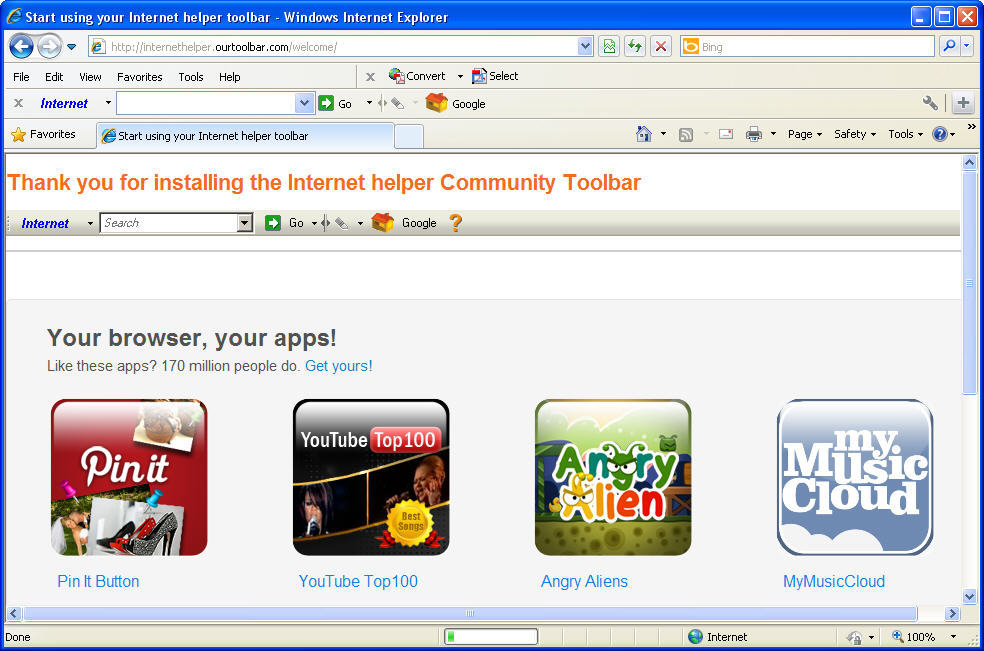
Task: Open the YouTube Top100 link
Action: click(x=358, y=581)
